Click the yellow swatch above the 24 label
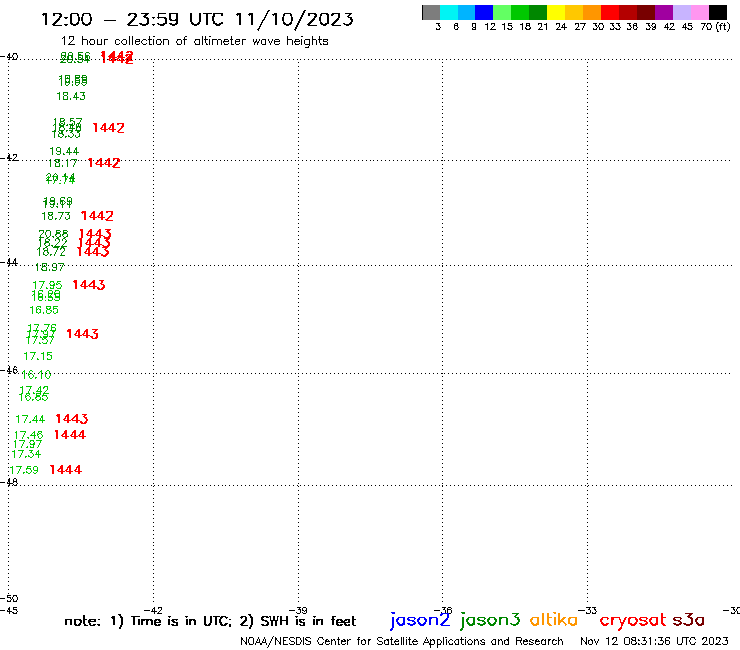 coord(556,12)
